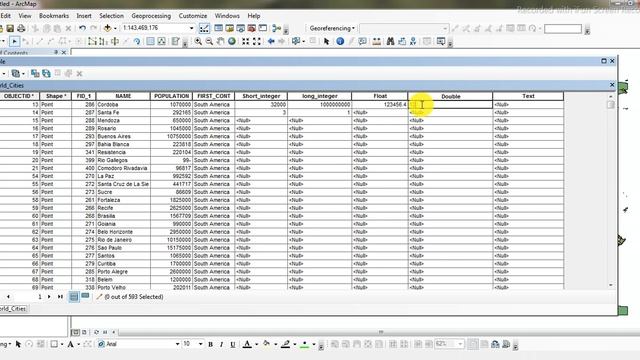Select the Edit tool arrow

14,41
